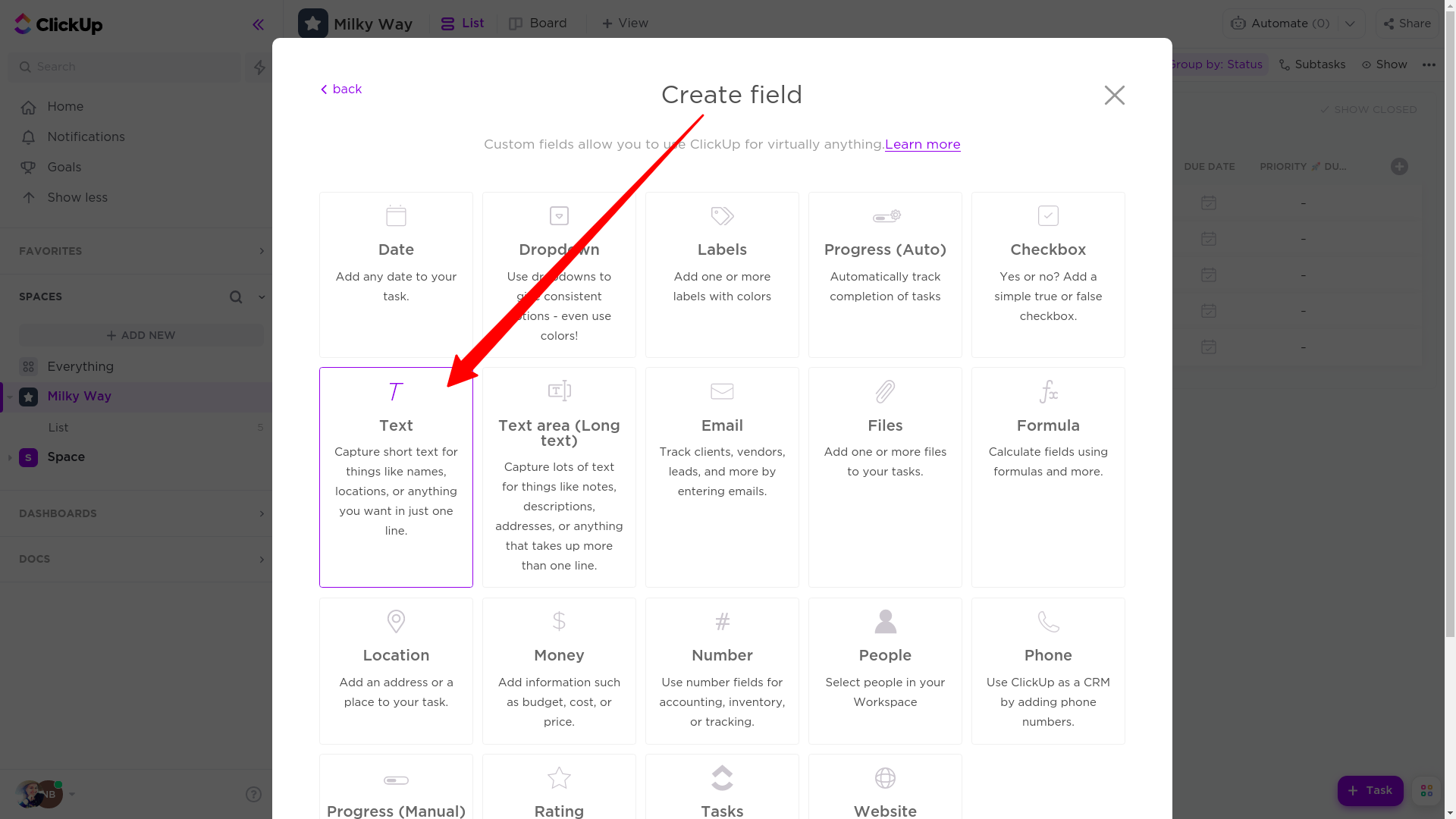Switch to the List view tab
Screen dimensions: 1456x819
[463, 24]
